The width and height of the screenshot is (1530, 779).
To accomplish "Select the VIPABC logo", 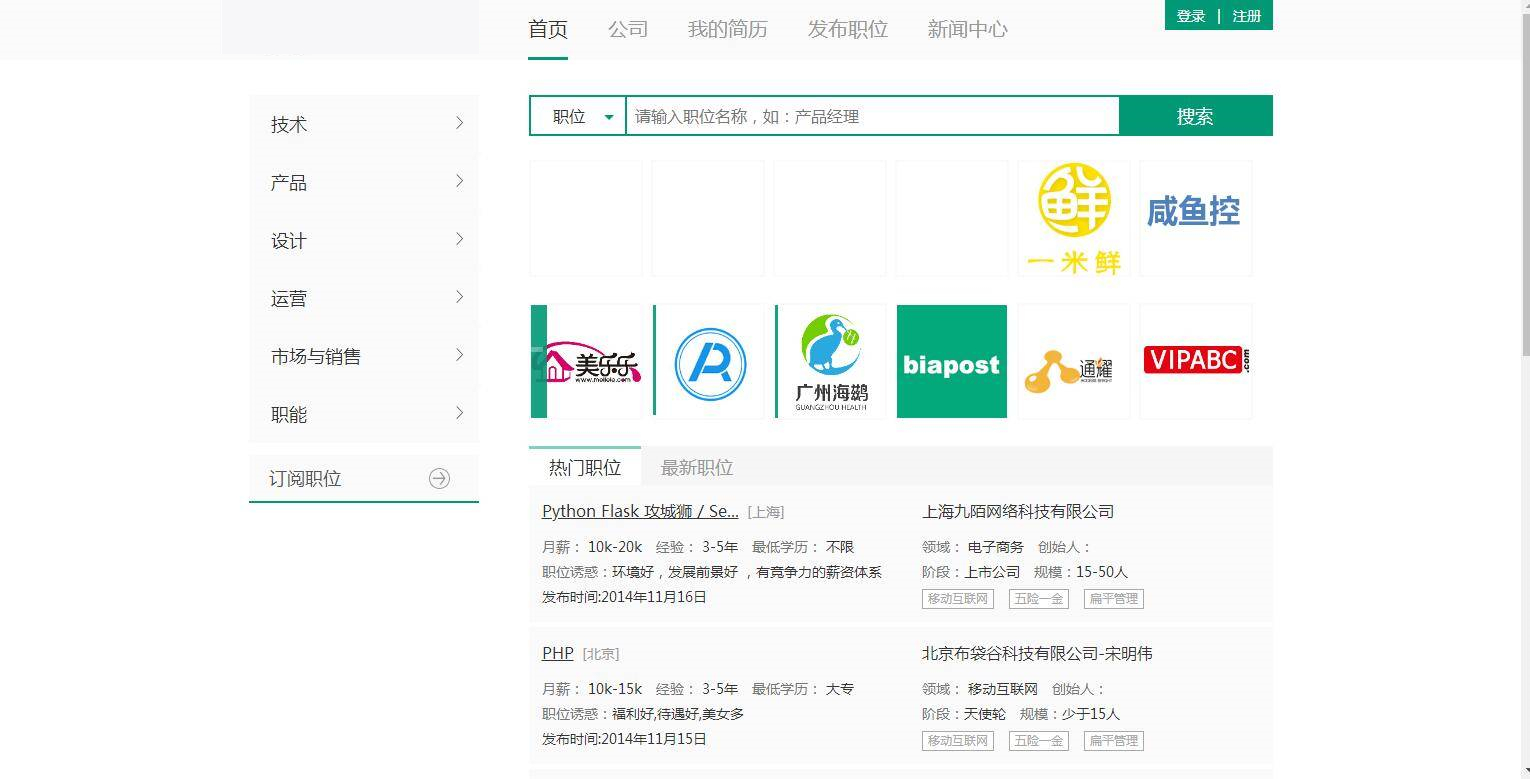I will pos(1195,360).
